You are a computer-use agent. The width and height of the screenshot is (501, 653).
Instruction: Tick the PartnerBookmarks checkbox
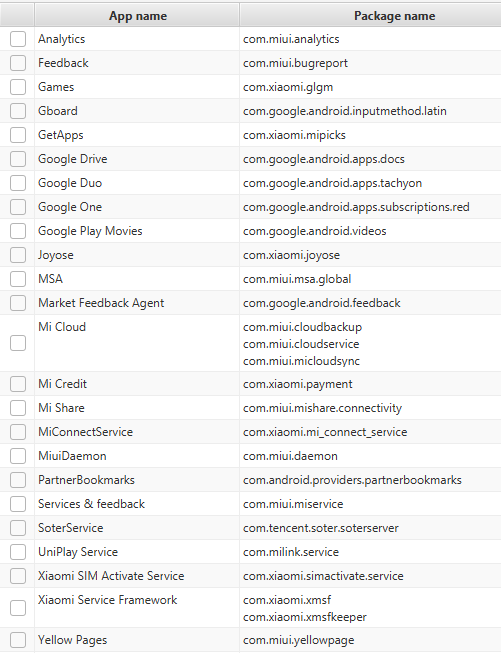tap(18, 480)
